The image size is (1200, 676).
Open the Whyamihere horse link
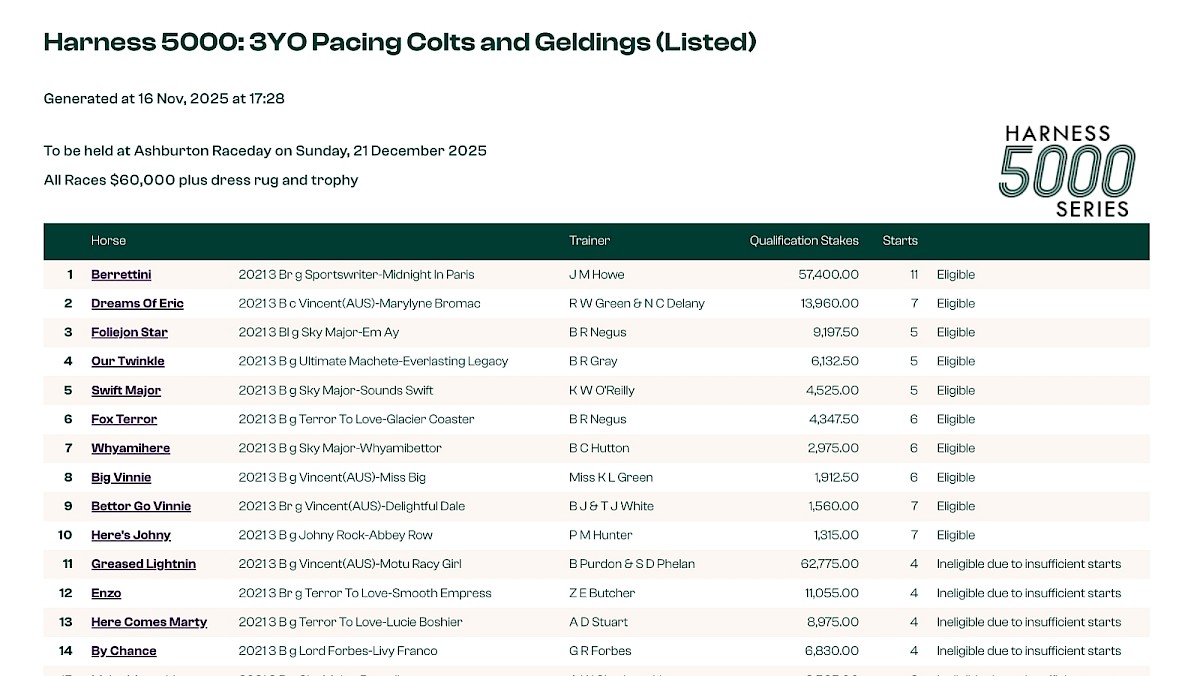pyautogui.click(x=130, y=449)
